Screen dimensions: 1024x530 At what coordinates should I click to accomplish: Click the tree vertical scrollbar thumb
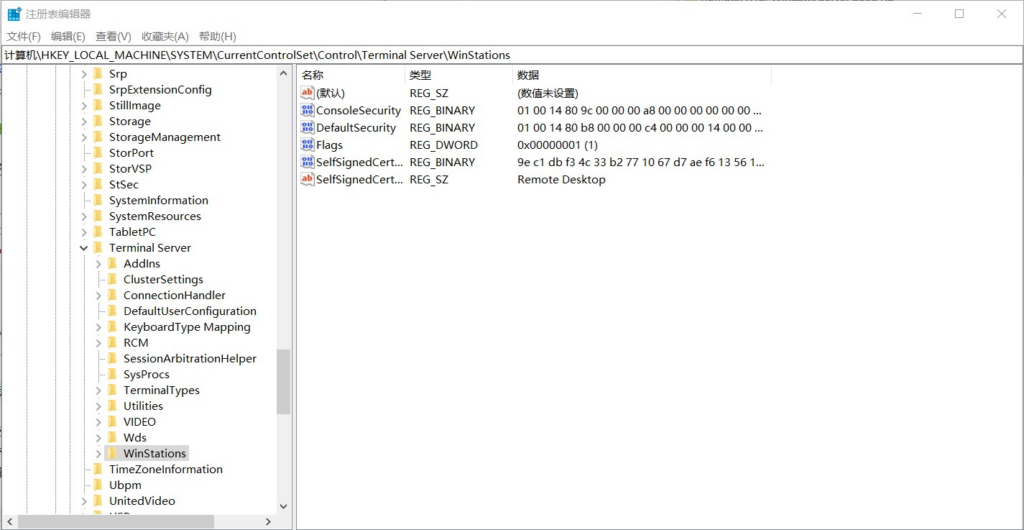tap(283, 382)
